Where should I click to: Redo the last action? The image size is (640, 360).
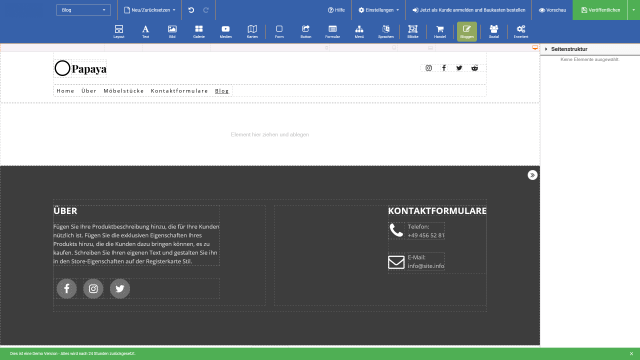click(206, 10)
